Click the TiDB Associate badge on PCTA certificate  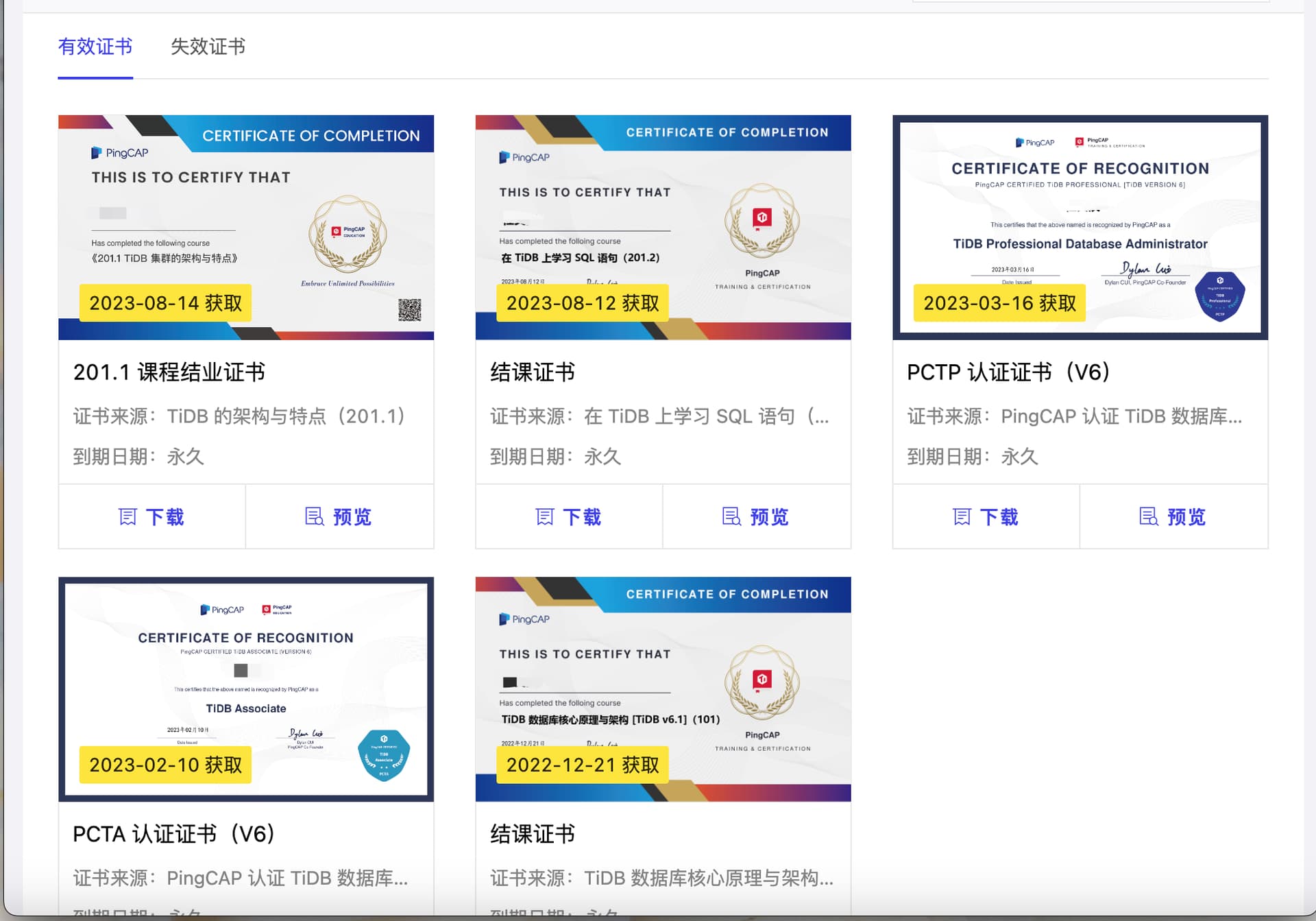tap(384, 755)
